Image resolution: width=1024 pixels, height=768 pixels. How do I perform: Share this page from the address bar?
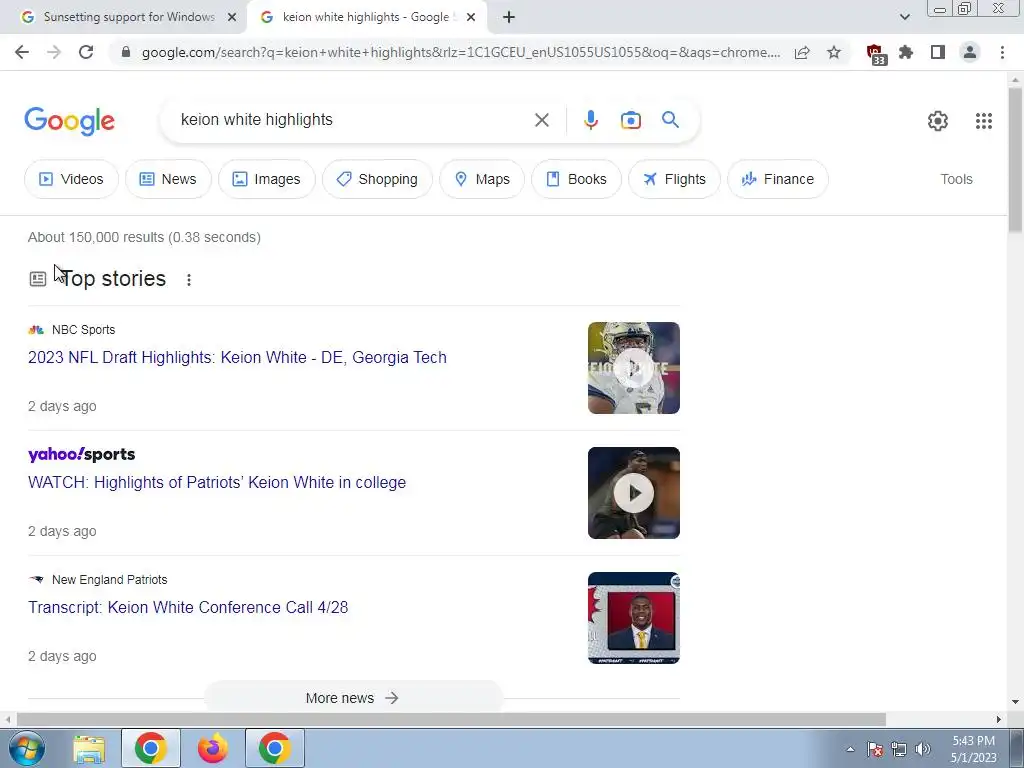(802, 52)
